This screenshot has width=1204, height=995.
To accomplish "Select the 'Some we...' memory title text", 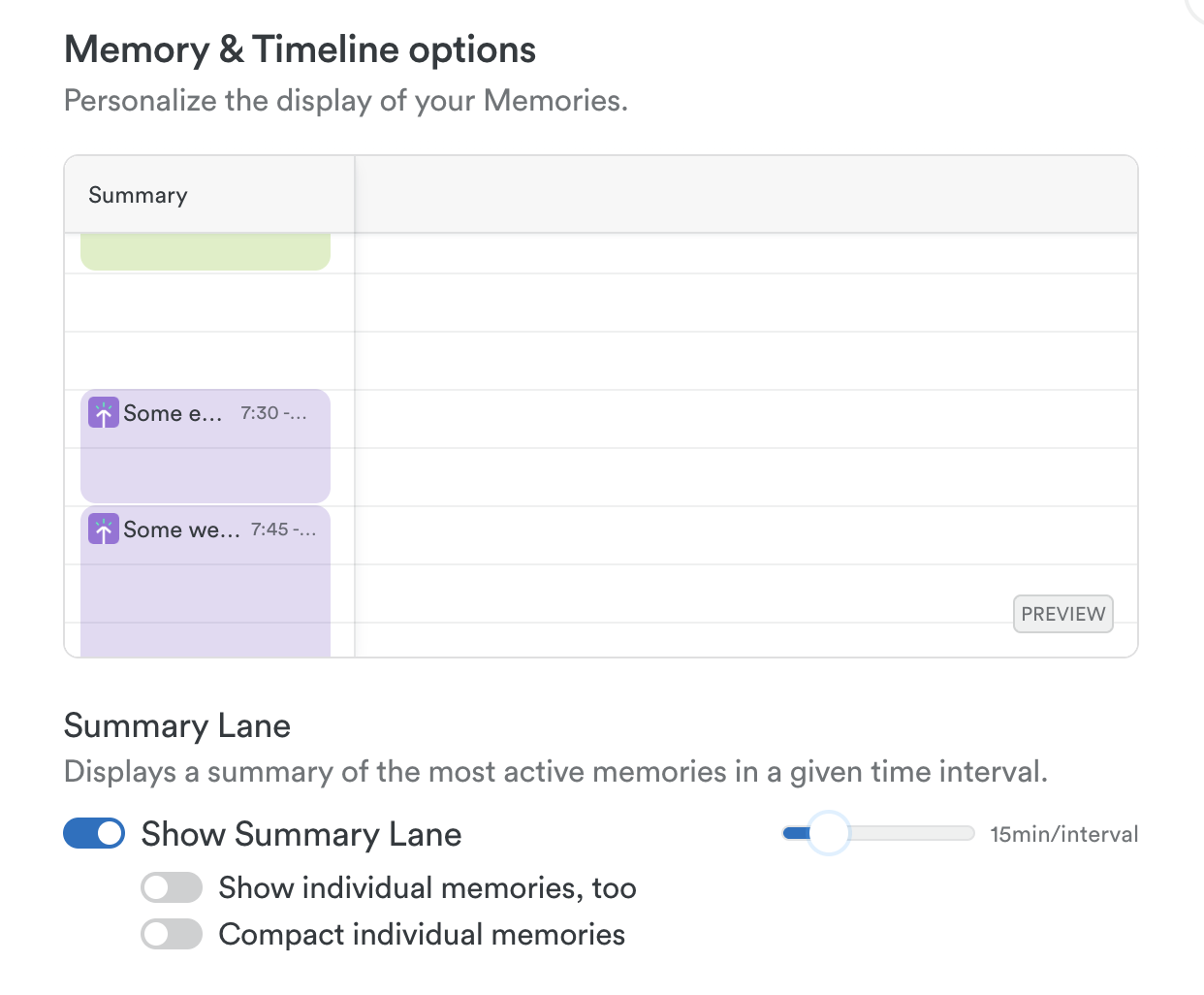I will pyautogui.click(x=181, y=530).
